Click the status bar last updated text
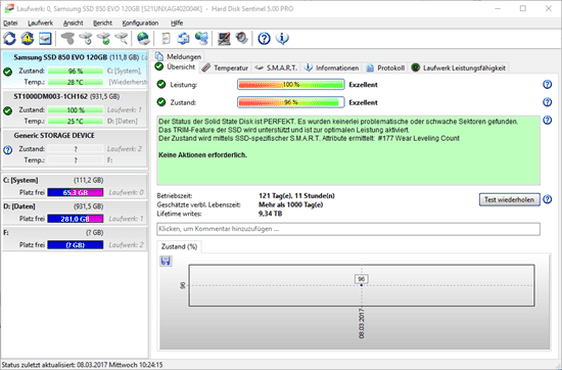The width and height of the screenshot is (562, 370). pyautogui.click(x=82, y=365)
